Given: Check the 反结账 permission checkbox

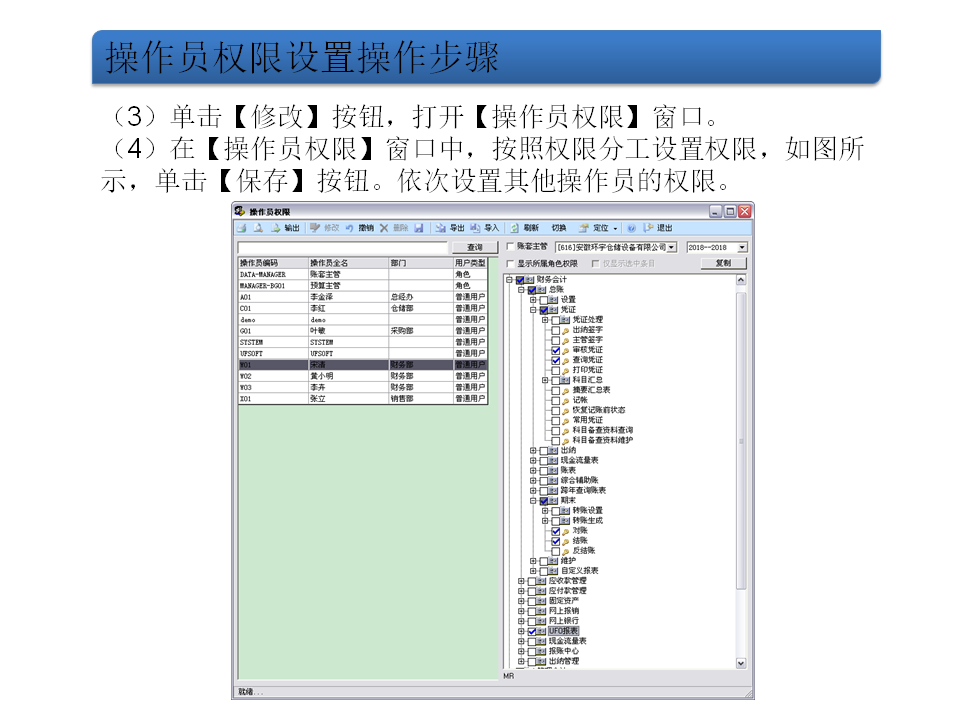Looking at the screenshot, I should [x=556, y=552].
